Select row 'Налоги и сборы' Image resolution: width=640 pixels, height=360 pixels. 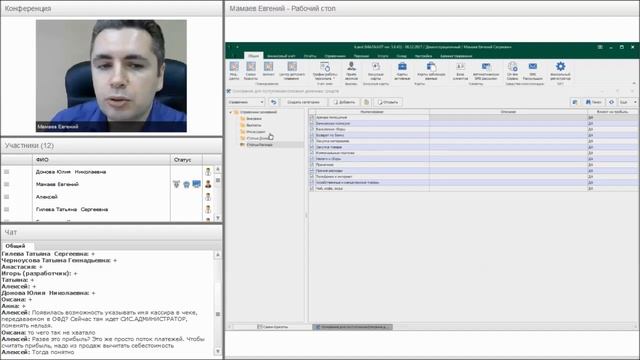pyautogui.click(x=473, y=159)
